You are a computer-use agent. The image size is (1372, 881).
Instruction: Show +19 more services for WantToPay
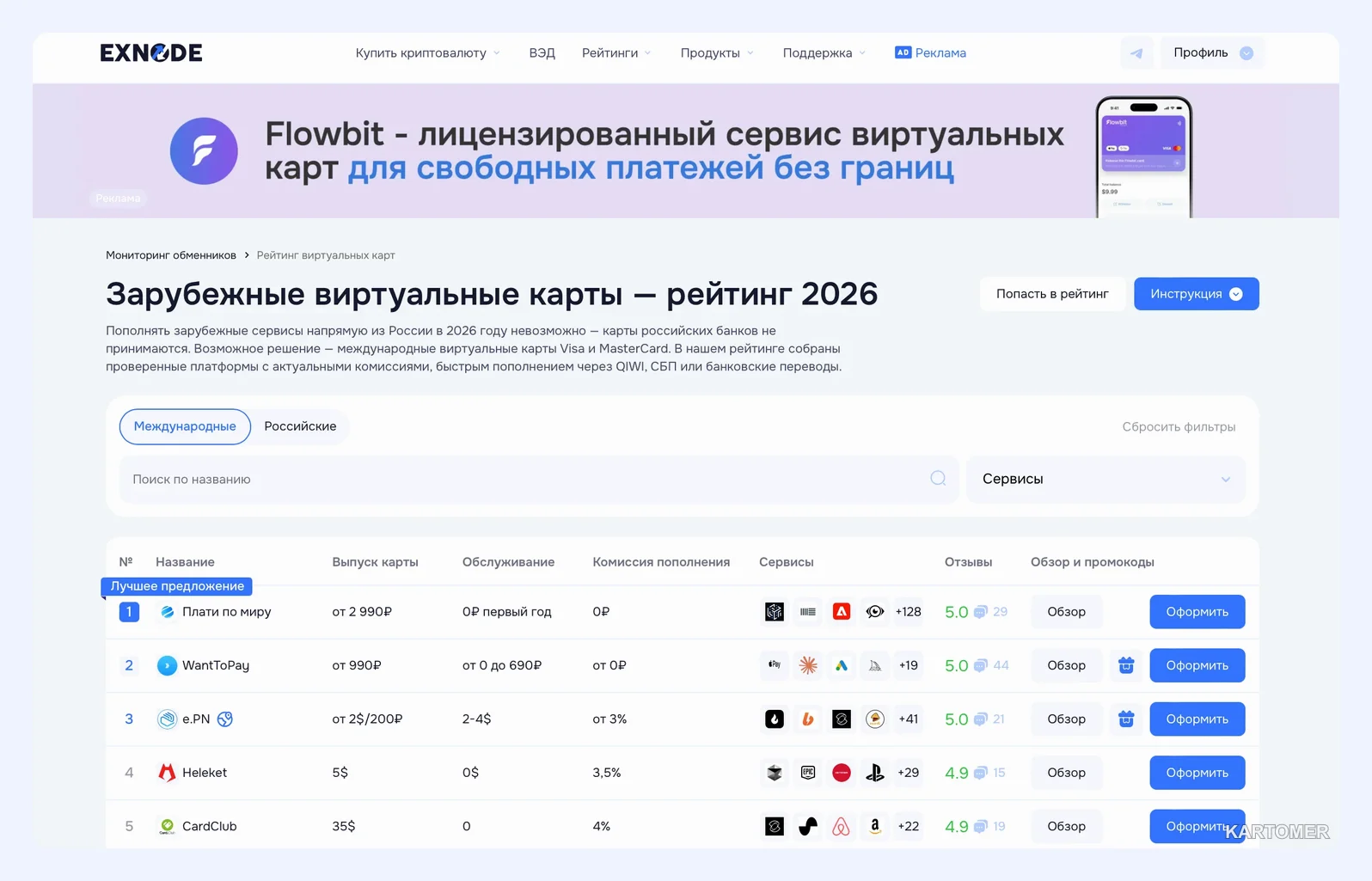pos(908,665)
